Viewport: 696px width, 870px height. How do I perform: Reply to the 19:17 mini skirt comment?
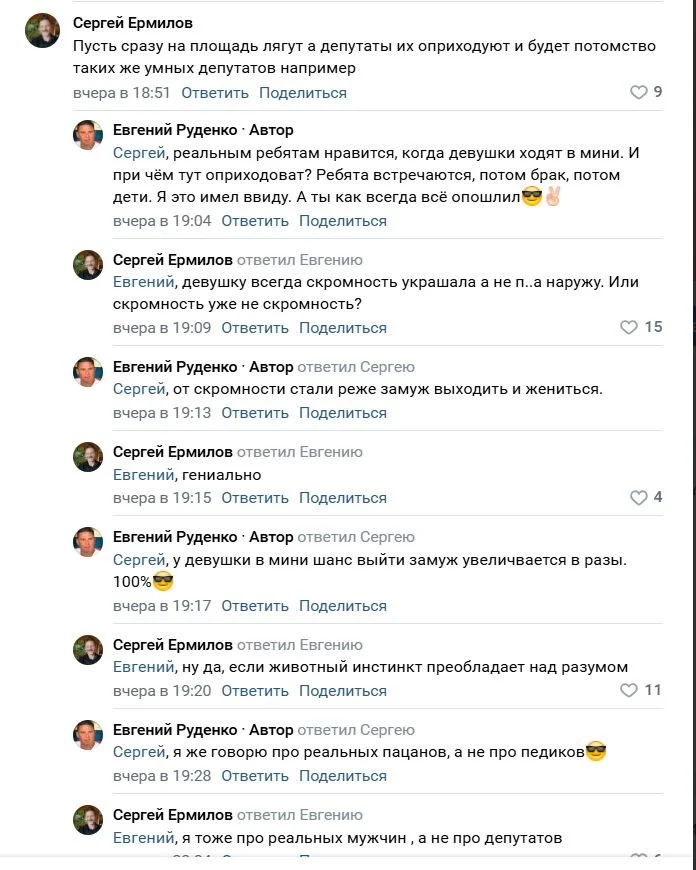point(255,606)
